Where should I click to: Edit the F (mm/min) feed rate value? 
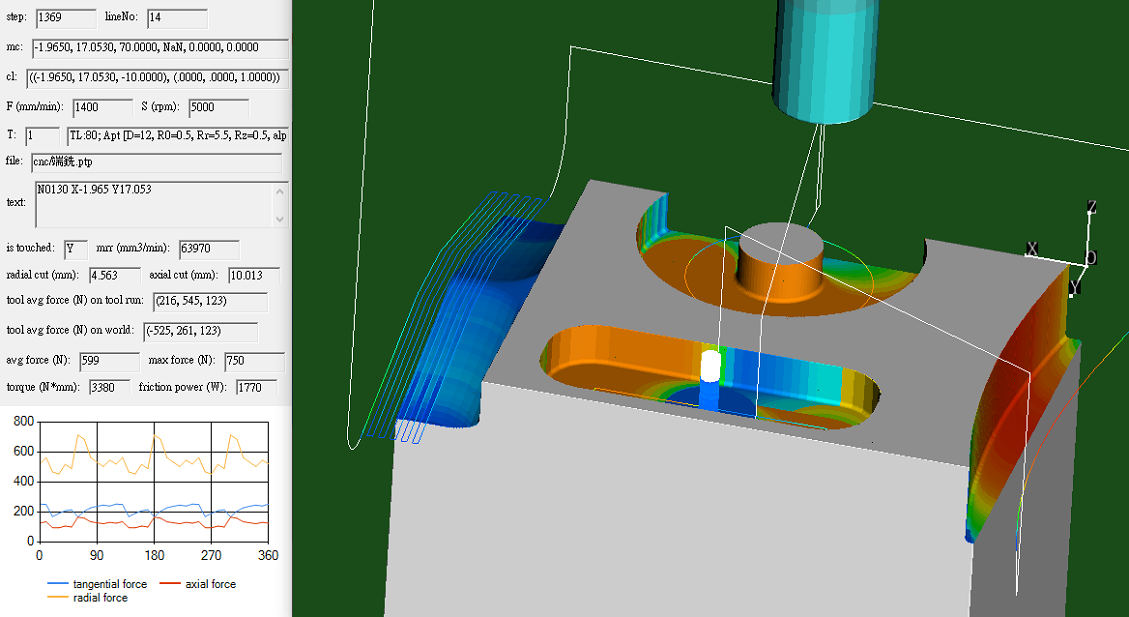click(x=100, y=107)
